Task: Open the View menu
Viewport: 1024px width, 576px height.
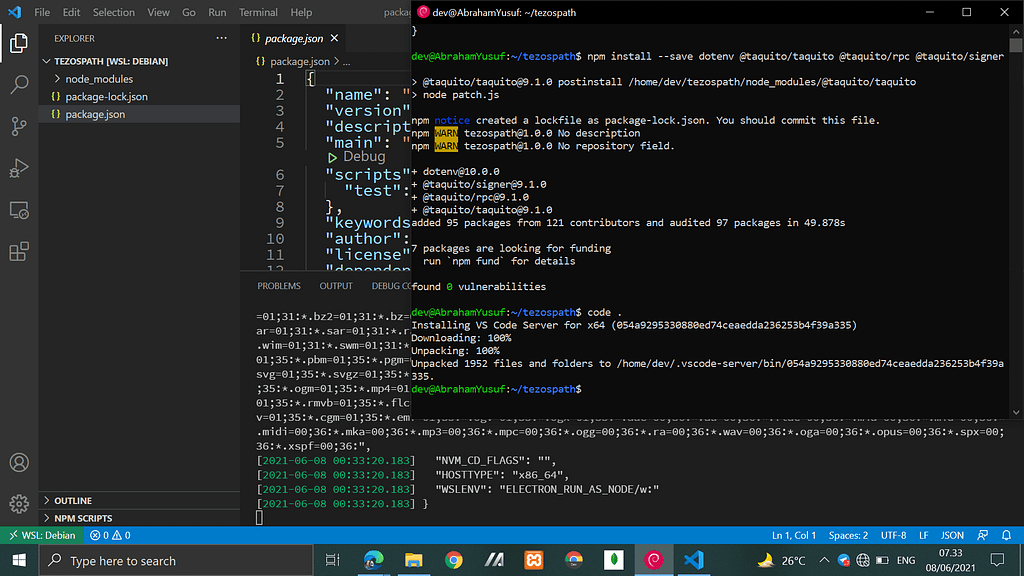Action: [x=158, y=12]
